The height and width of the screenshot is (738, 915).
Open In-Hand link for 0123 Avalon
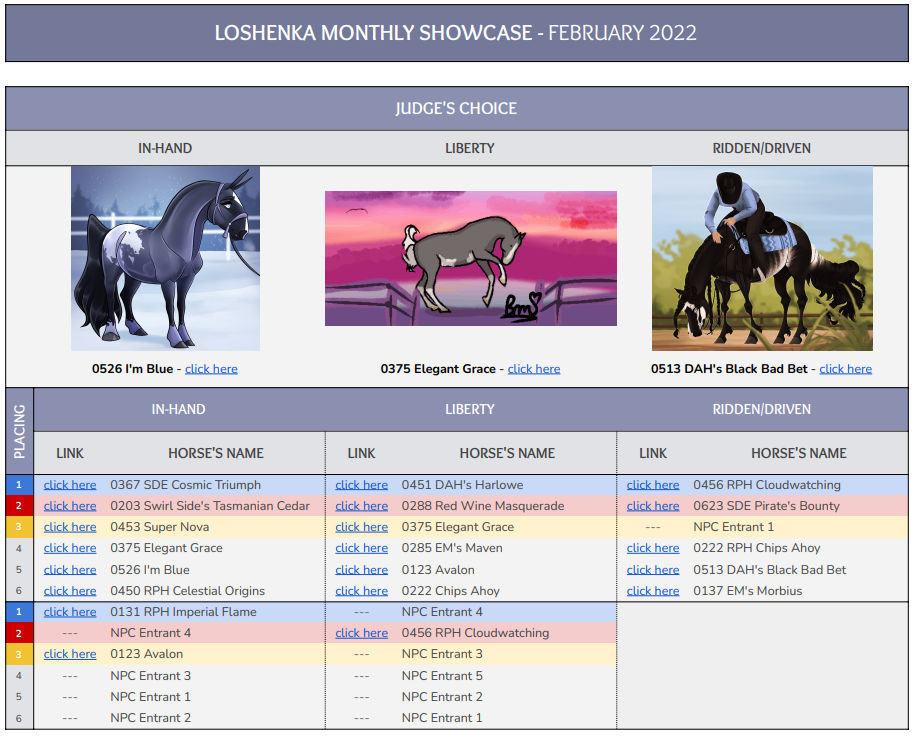coord(69,653)
